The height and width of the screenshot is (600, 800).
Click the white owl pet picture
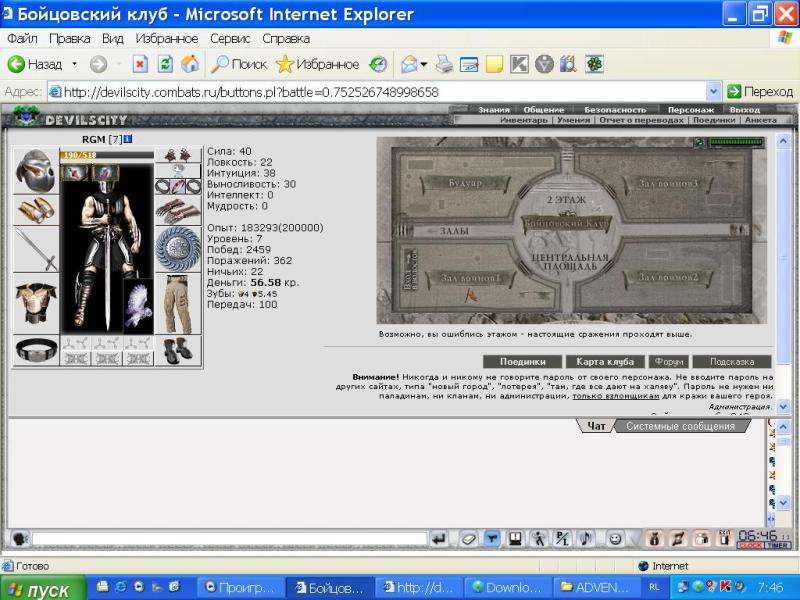coord(138,305)
